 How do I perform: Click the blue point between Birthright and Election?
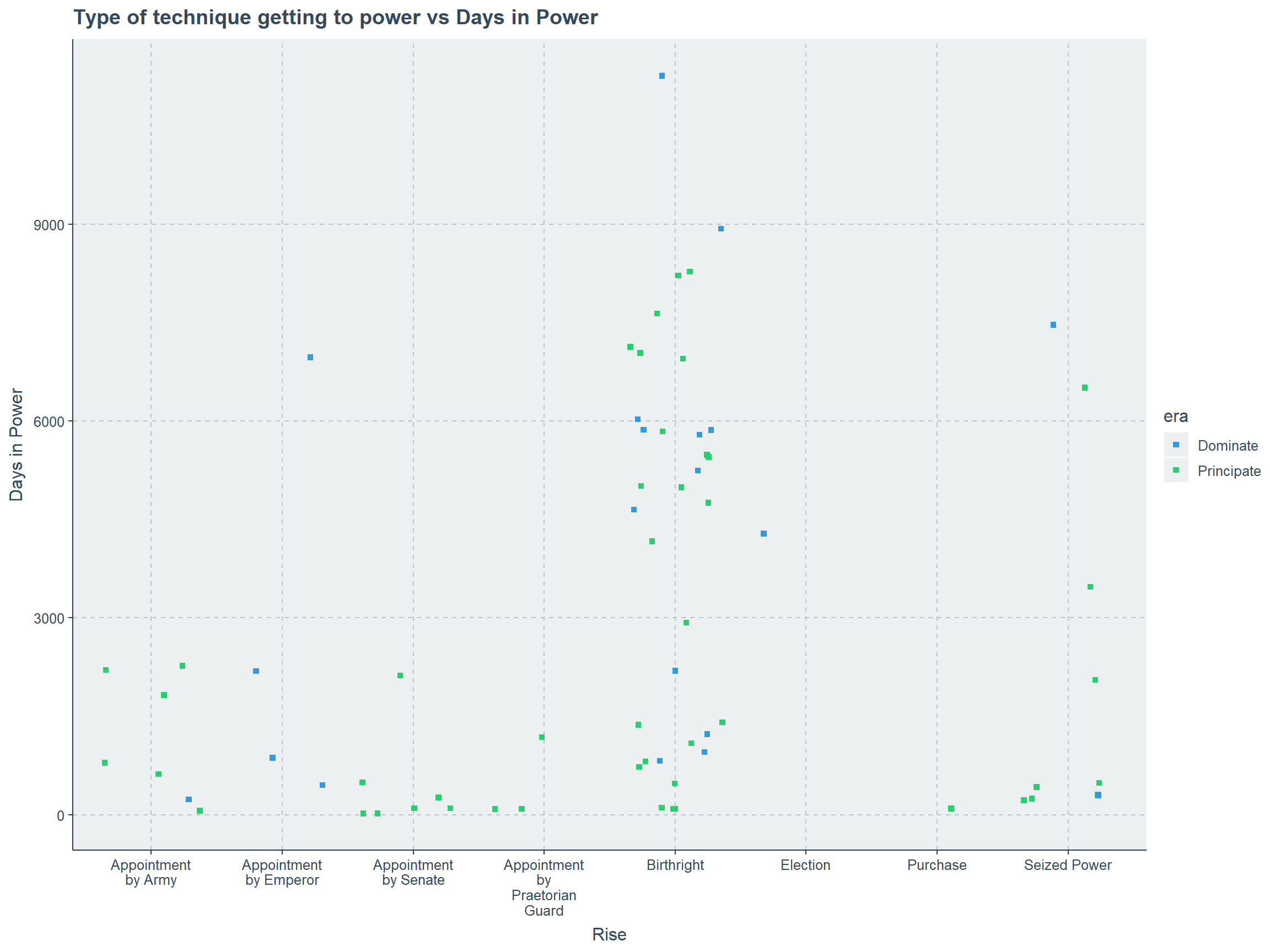tap(763, 533)
